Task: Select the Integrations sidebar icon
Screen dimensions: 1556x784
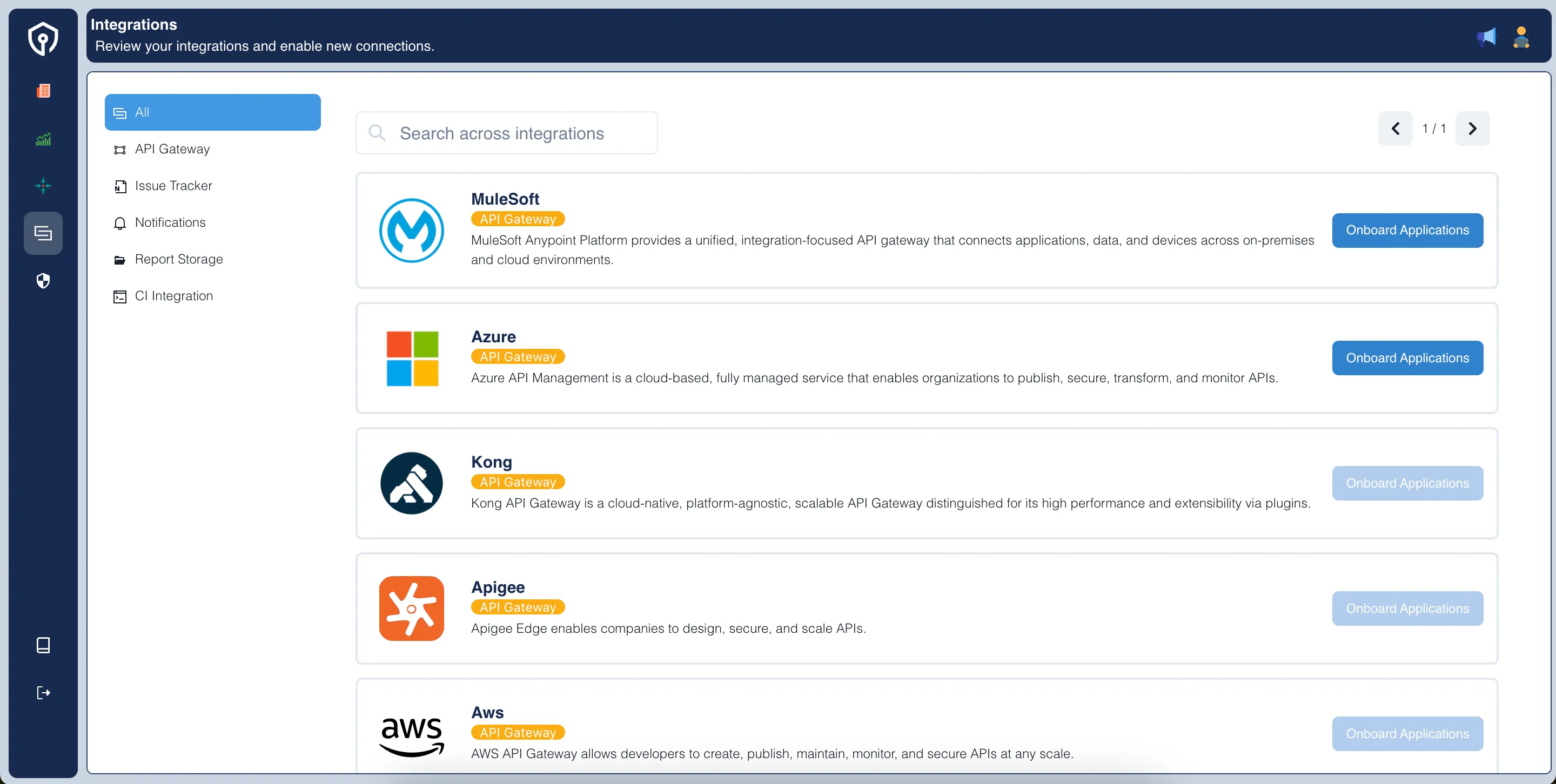Action: (43, 233)
